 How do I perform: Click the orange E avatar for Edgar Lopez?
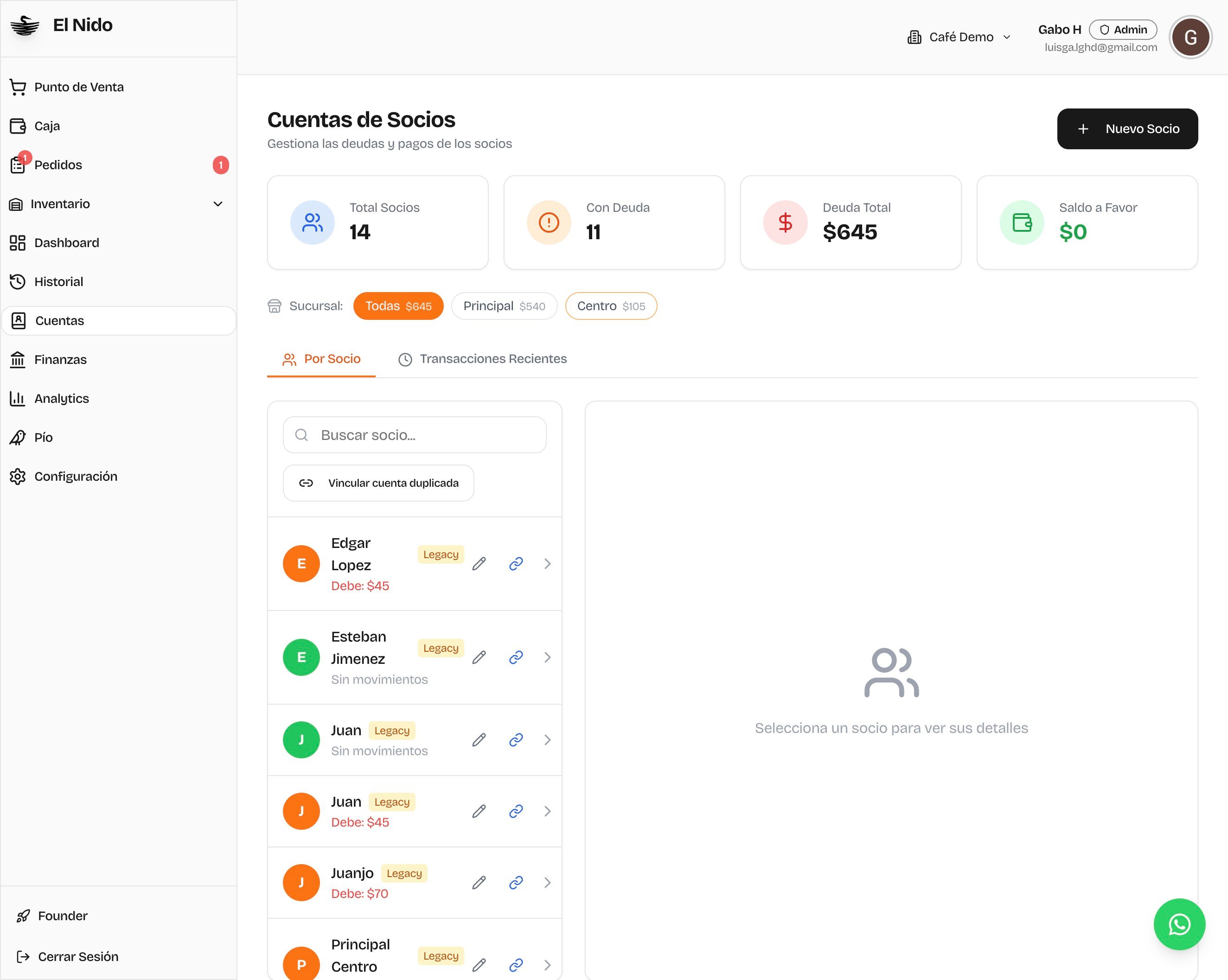point(301,564)
